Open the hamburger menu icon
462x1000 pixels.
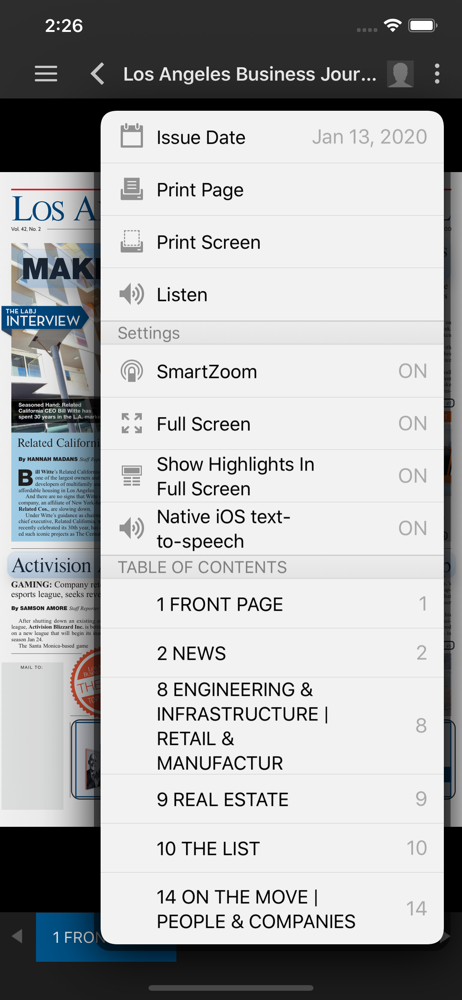(x=46, y=74)
